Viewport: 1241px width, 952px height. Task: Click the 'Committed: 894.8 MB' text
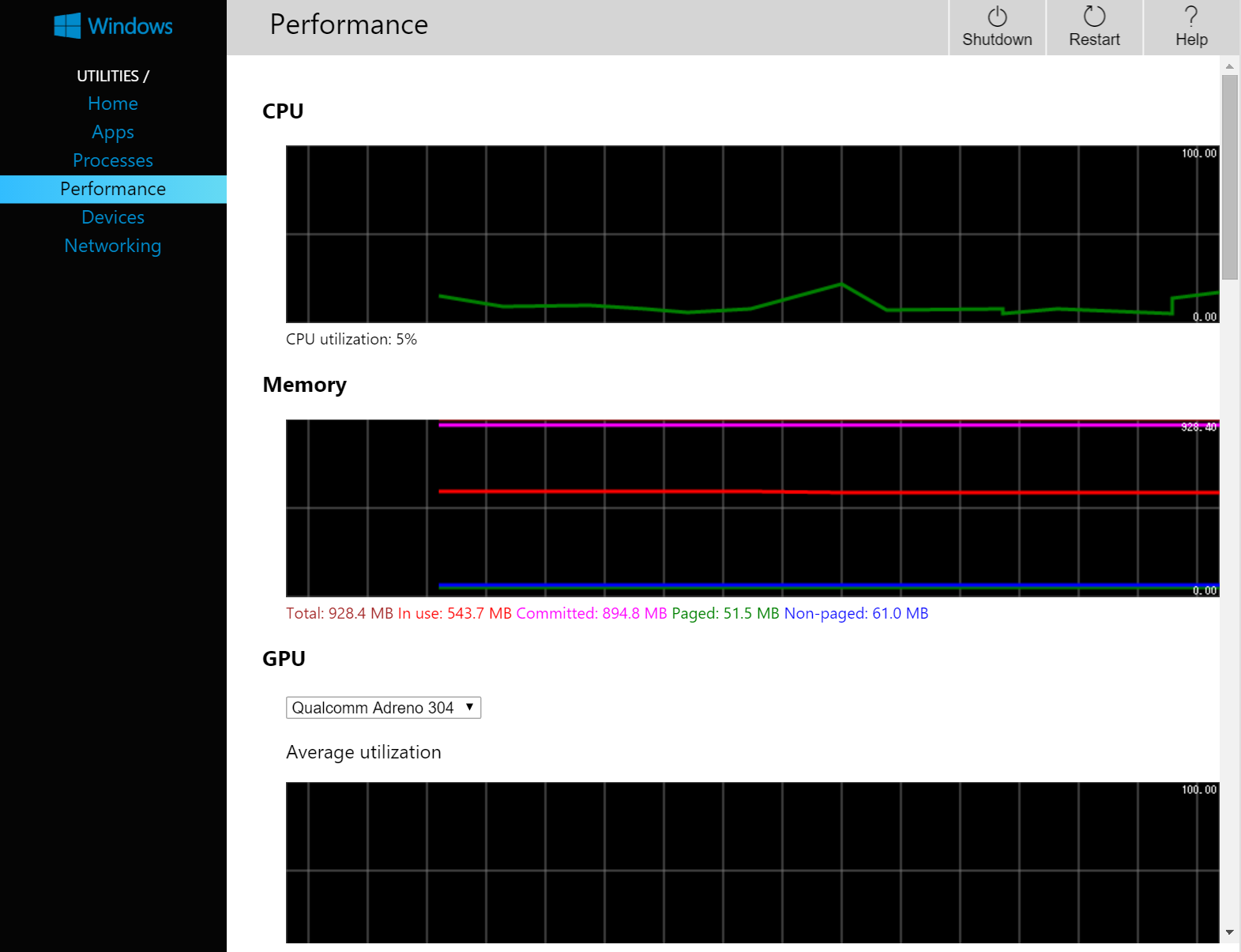pyautogui.click(x=592, y=613)
